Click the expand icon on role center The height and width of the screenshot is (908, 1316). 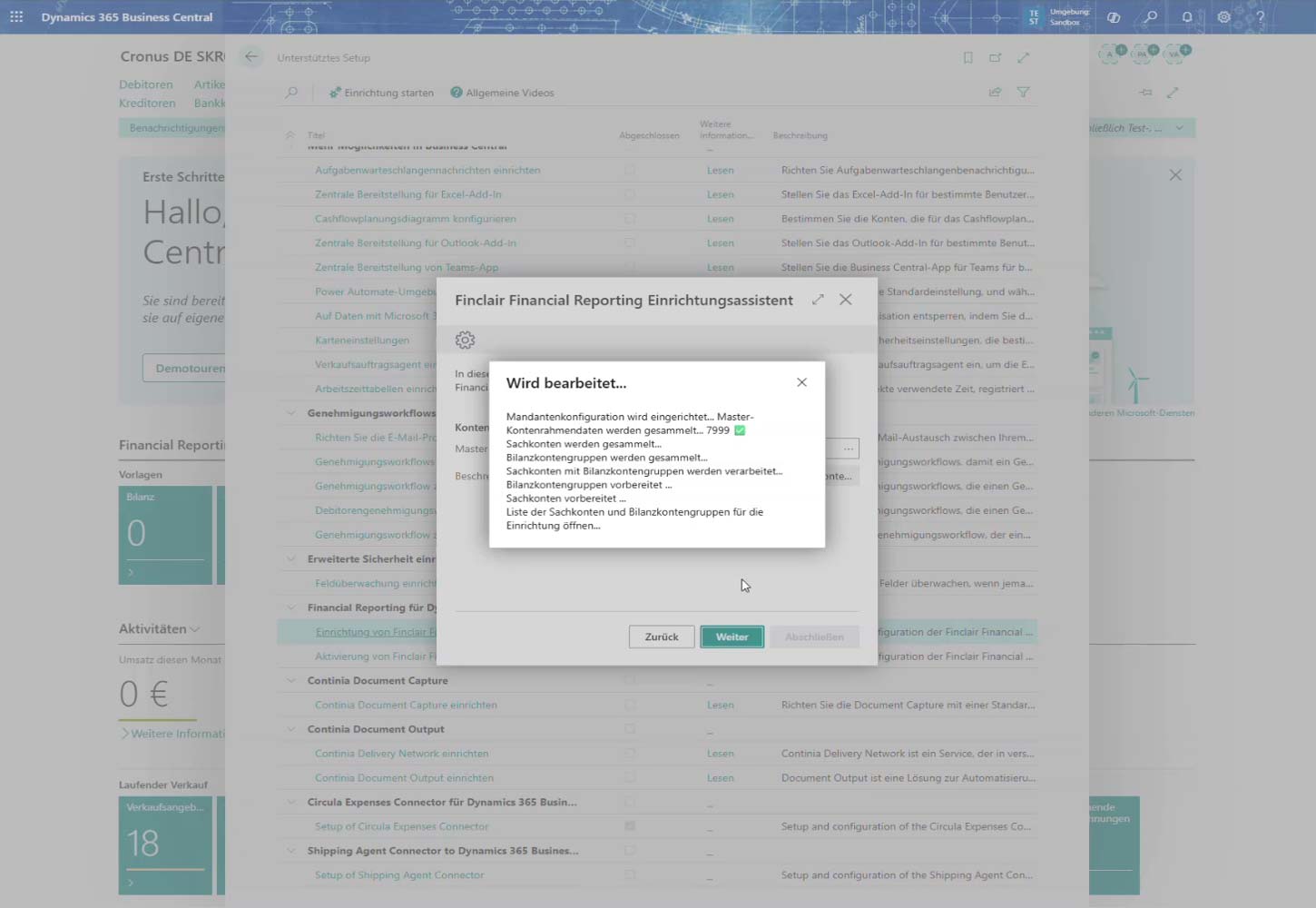(x=1173, y=93)
